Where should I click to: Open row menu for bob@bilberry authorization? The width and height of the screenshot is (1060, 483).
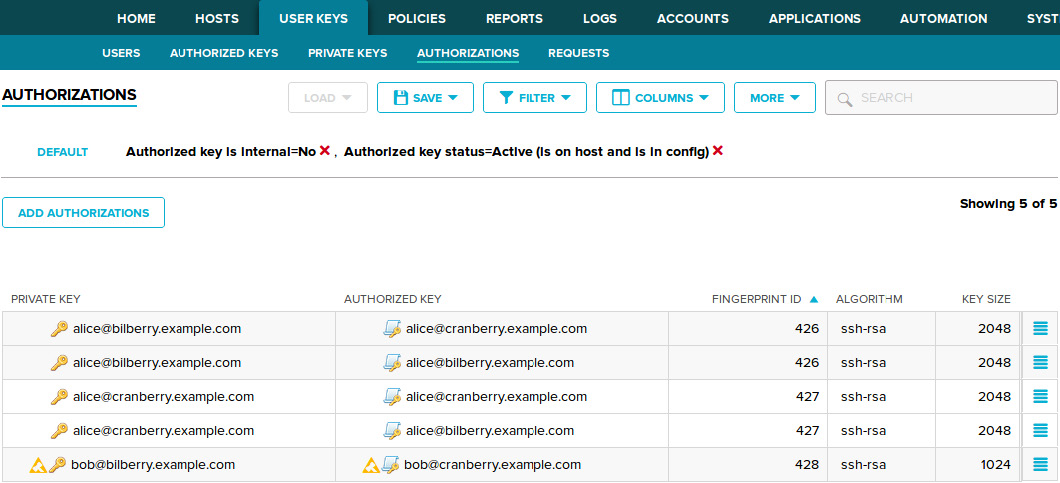tap(1040, 464)
